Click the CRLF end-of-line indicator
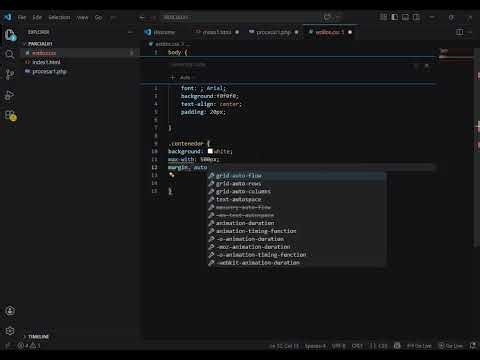This screenshot has width=480, height=360. click(357, 346)
